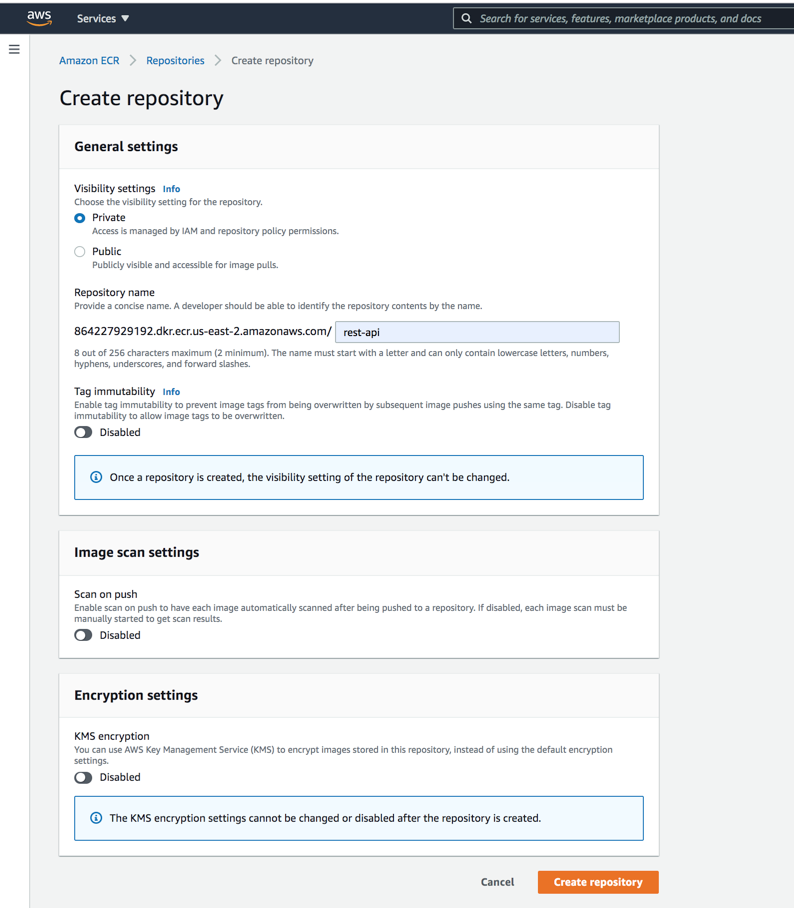Click the Create repository button
Viewport: 794px width, 908px height.
[x=598, y=882]
